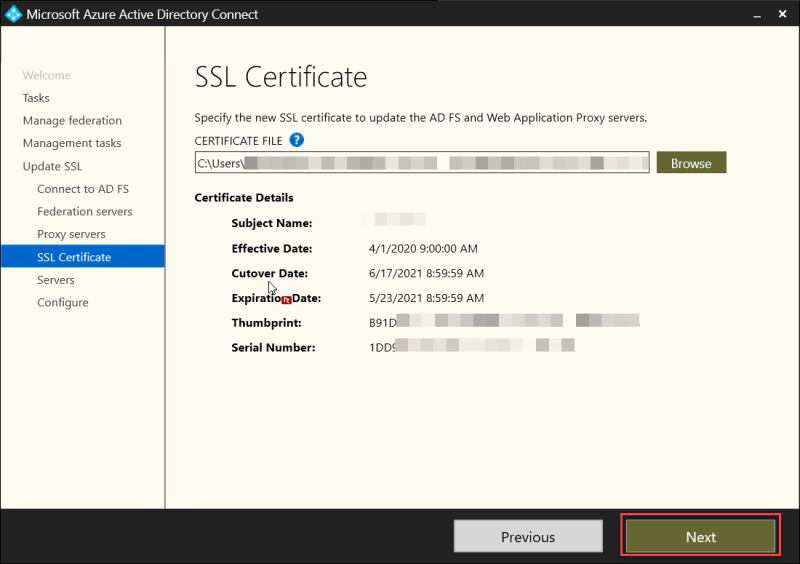Screen dimensions: 800x564
Task: Select the Federation servers step
Action: coord(85,211)
